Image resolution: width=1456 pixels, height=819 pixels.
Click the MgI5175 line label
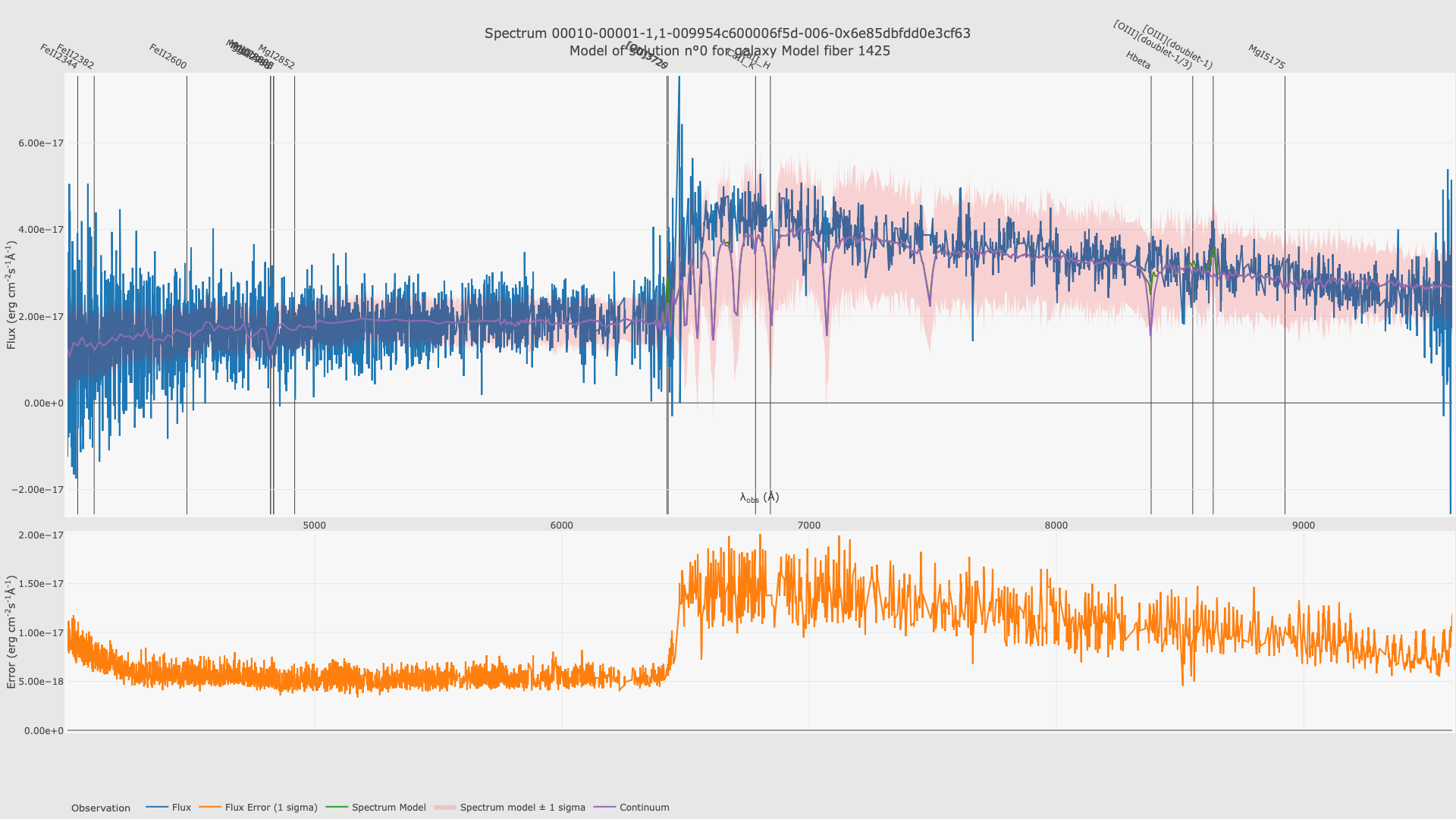pos(1266,58)
